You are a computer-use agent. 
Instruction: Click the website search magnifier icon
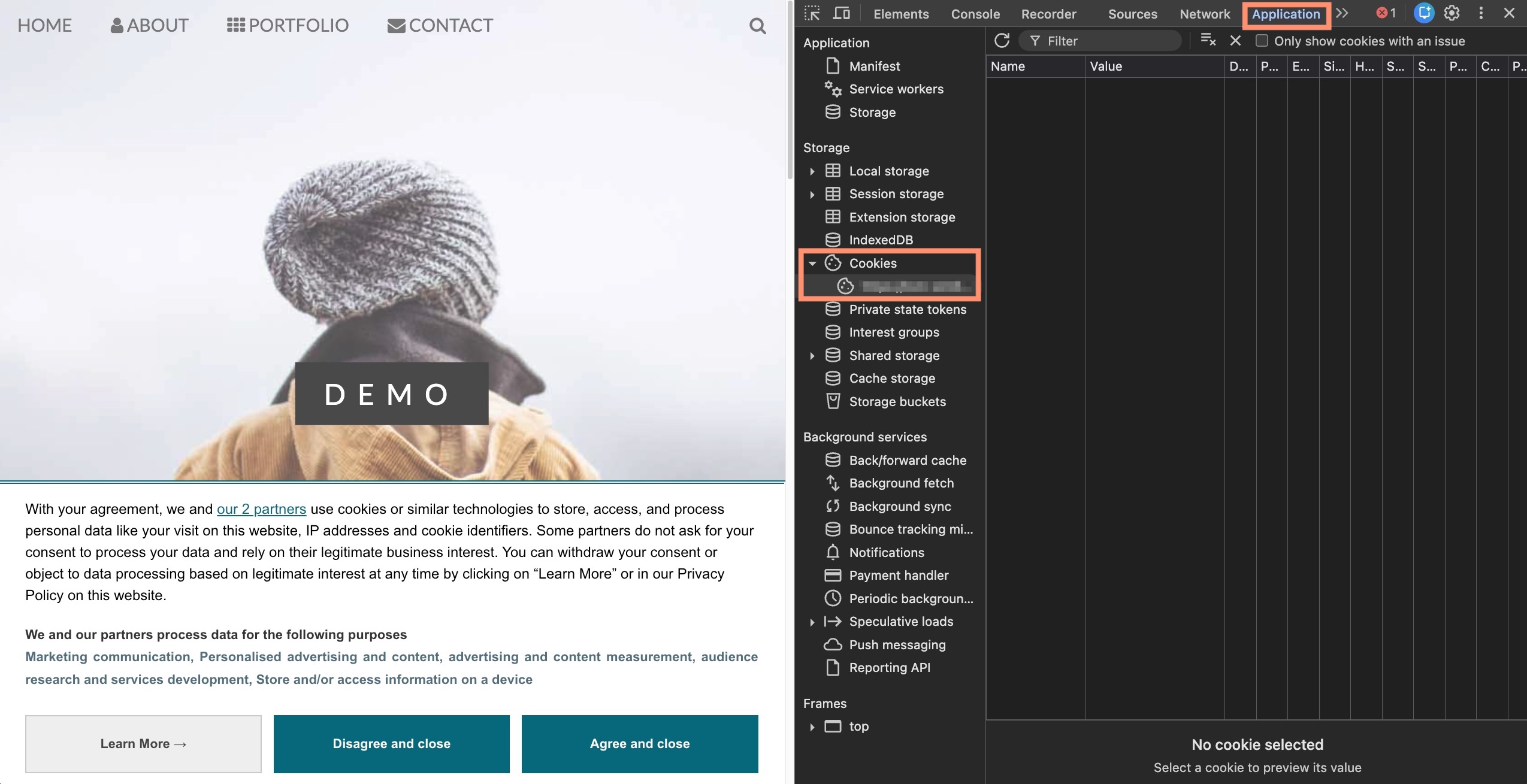tap(757, 26)
